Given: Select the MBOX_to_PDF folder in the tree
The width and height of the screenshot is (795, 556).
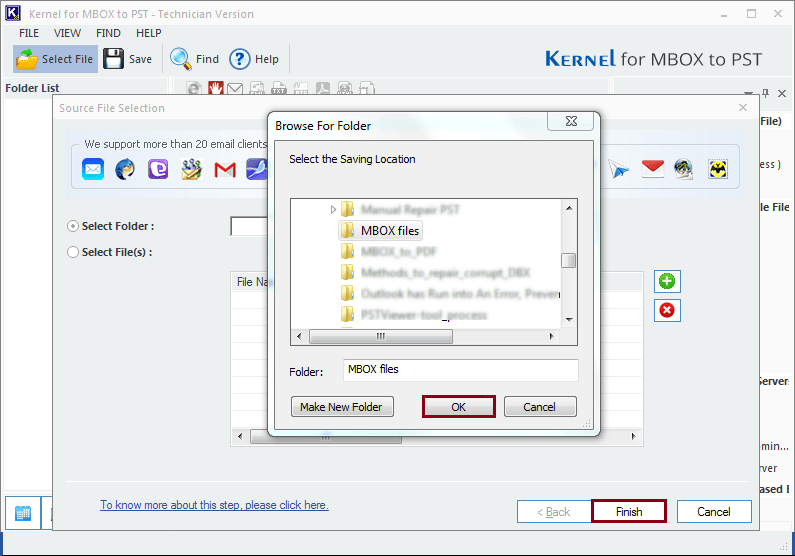Looking at the screenshot, I should point(399,251).
